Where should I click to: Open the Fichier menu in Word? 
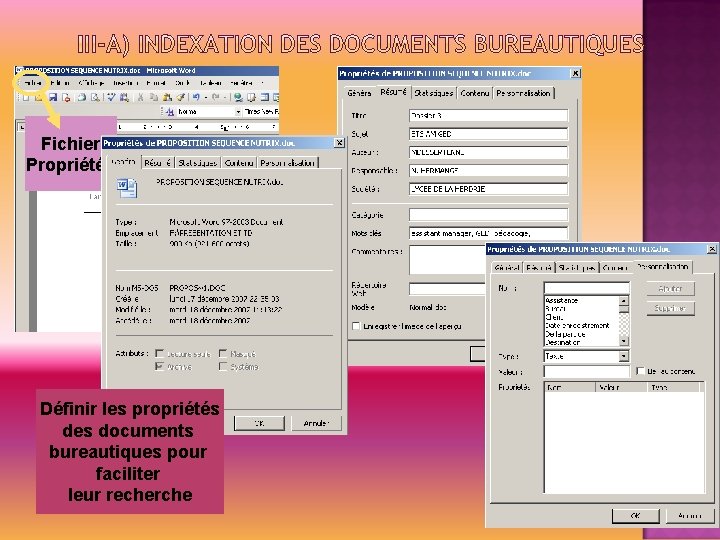(33, 83)
